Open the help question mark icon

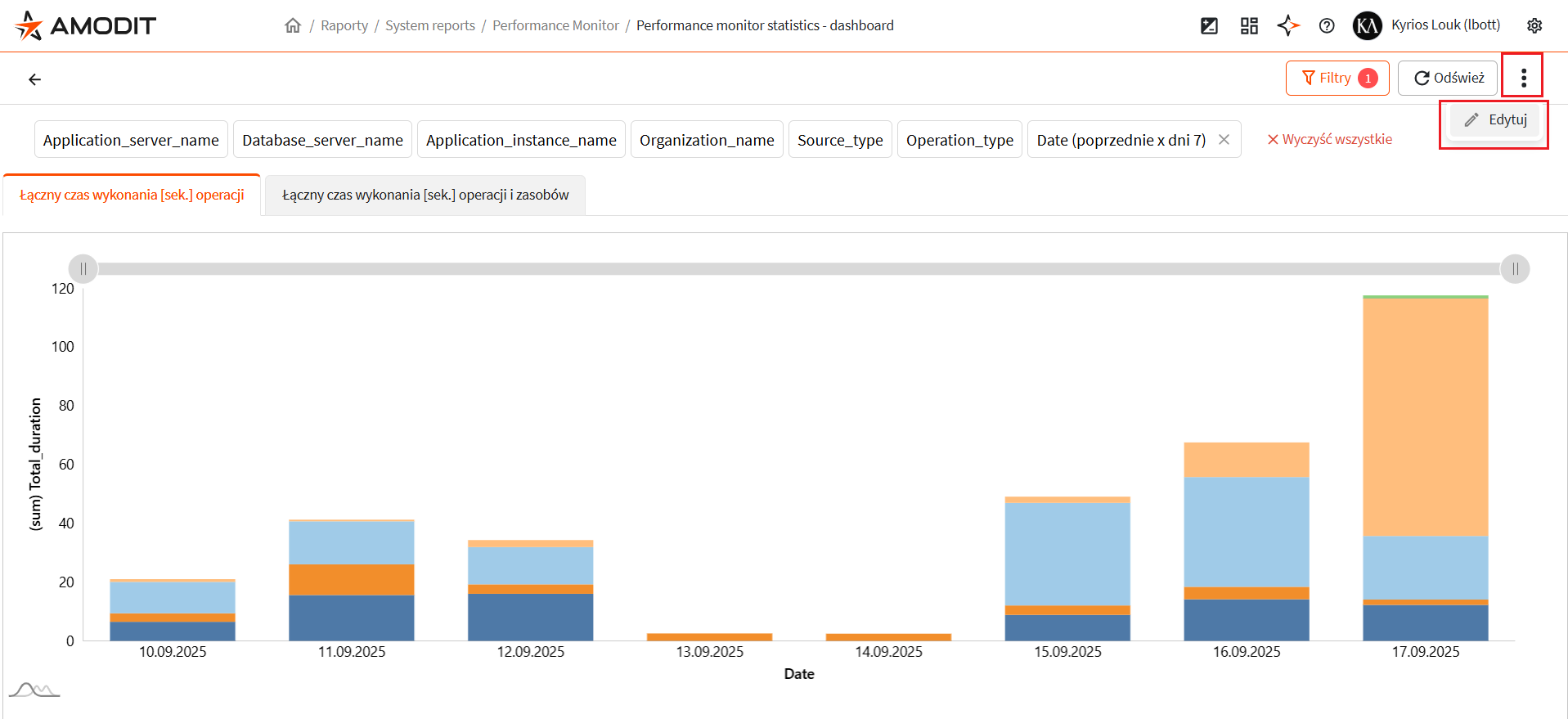point(1327,25)
